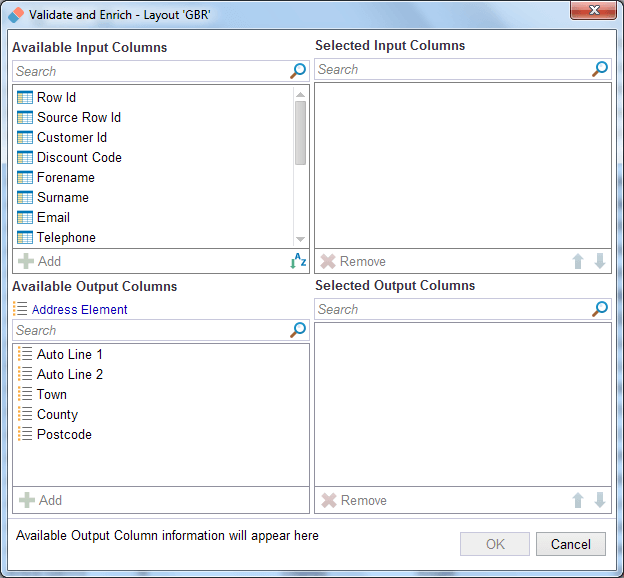624x578 pixels.
Task: Click the A-Z sort icon under input columns
Action: pyautogui.click(x=298, y=261)
